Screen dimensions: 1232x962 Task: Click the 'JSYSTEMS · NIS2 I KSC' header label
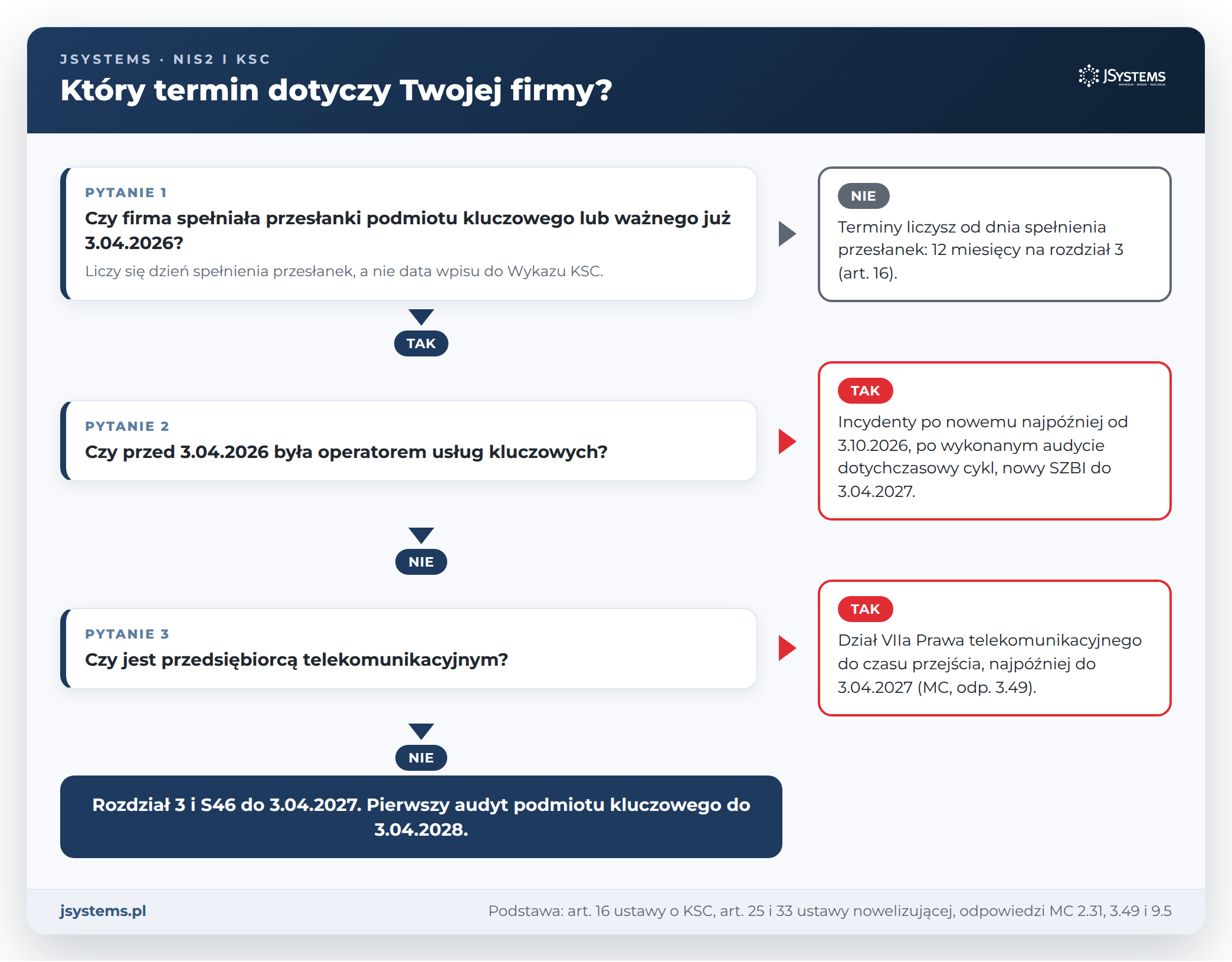click(165, 59)
